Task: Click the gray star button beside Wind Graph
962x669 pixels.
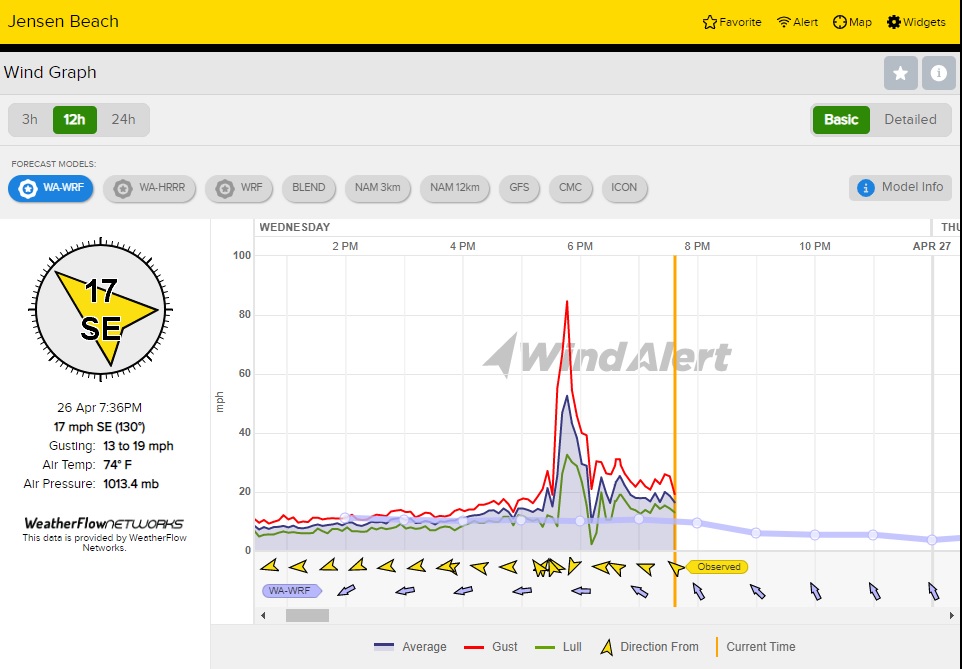Action: [900, 73]
